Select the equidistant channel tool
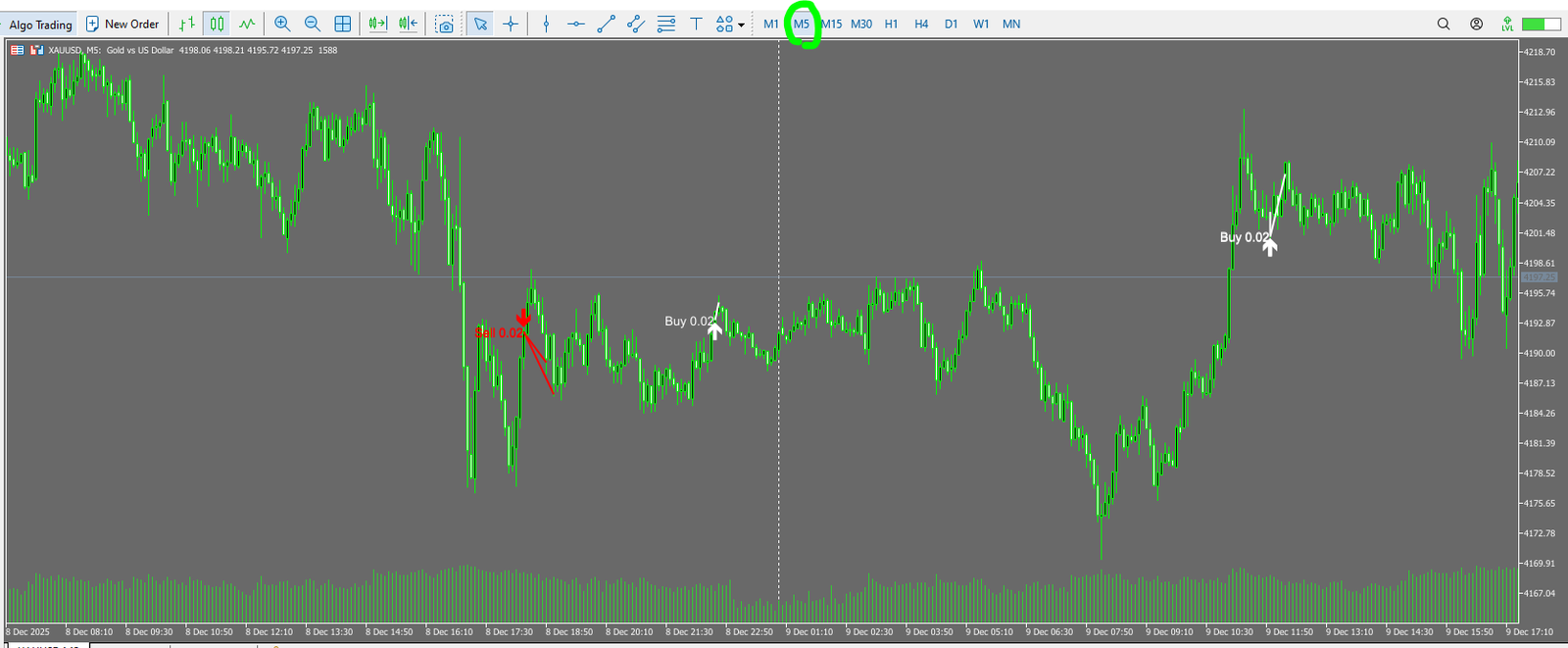The width and height of the screenshot is (1568, 648). click(636, 24)
